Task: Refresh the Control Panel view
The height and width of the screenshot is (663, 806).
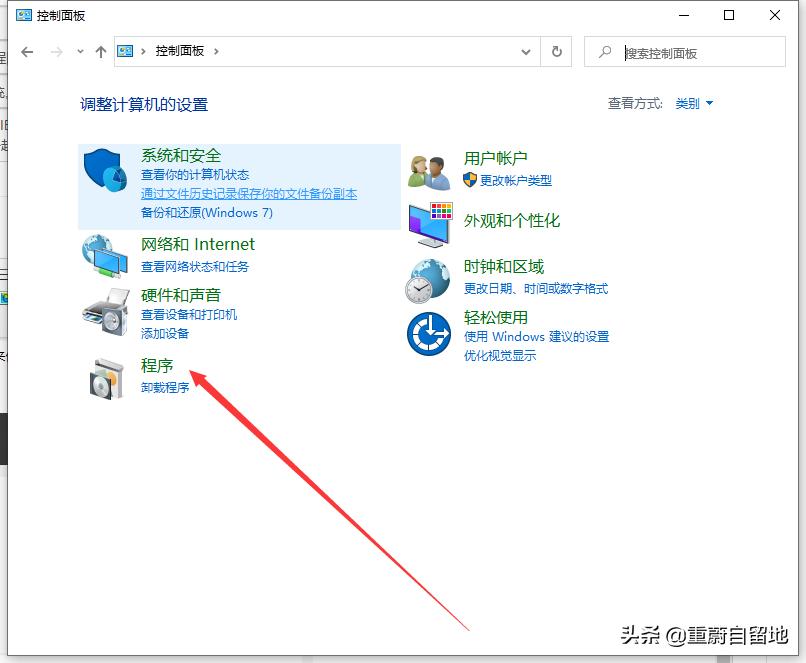Action: [557, 52]
